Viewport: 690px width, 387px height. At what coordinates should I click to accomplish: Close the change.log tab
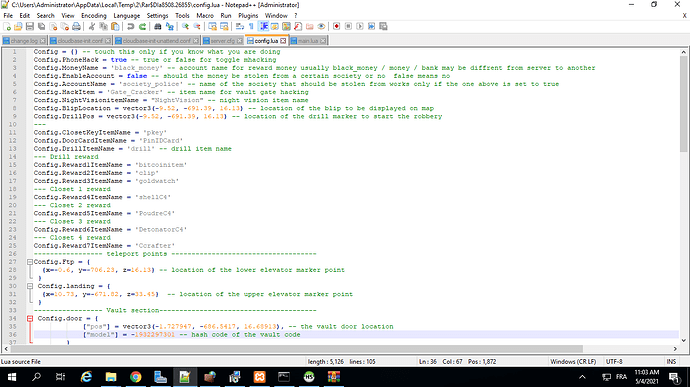(42, 41)
